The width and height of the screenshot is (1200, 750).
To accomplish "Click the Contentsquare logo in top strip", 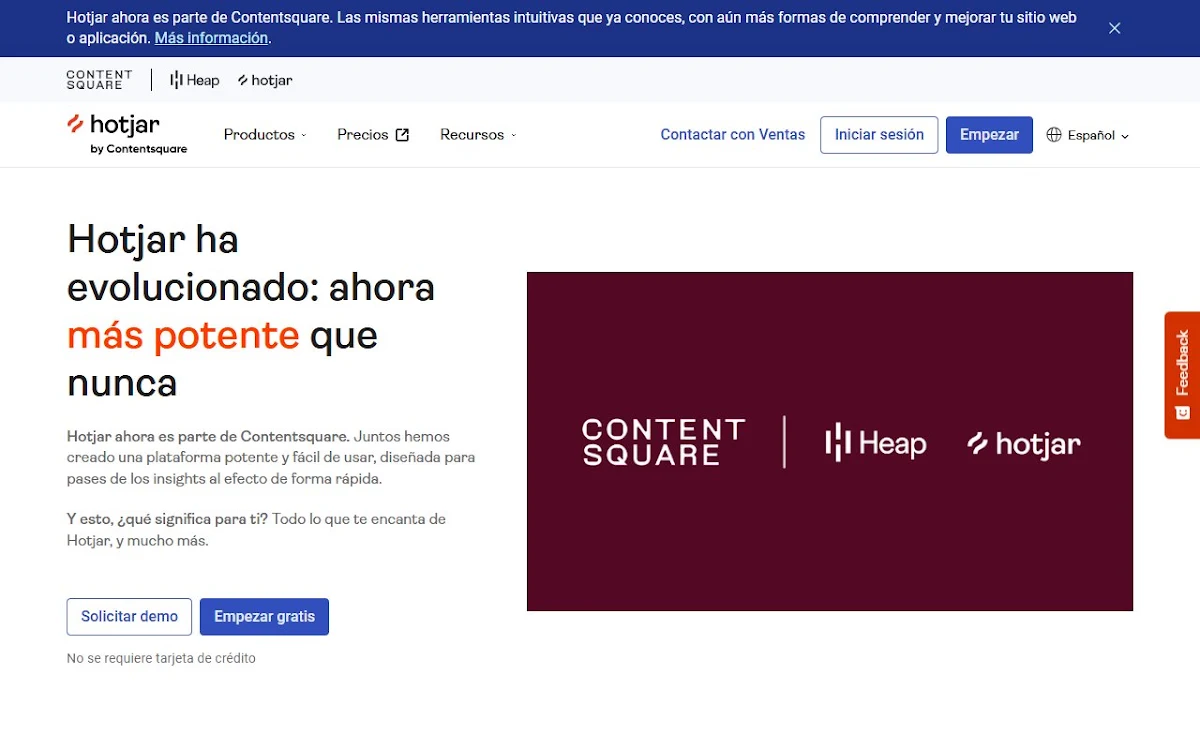I will click(99, 80).
